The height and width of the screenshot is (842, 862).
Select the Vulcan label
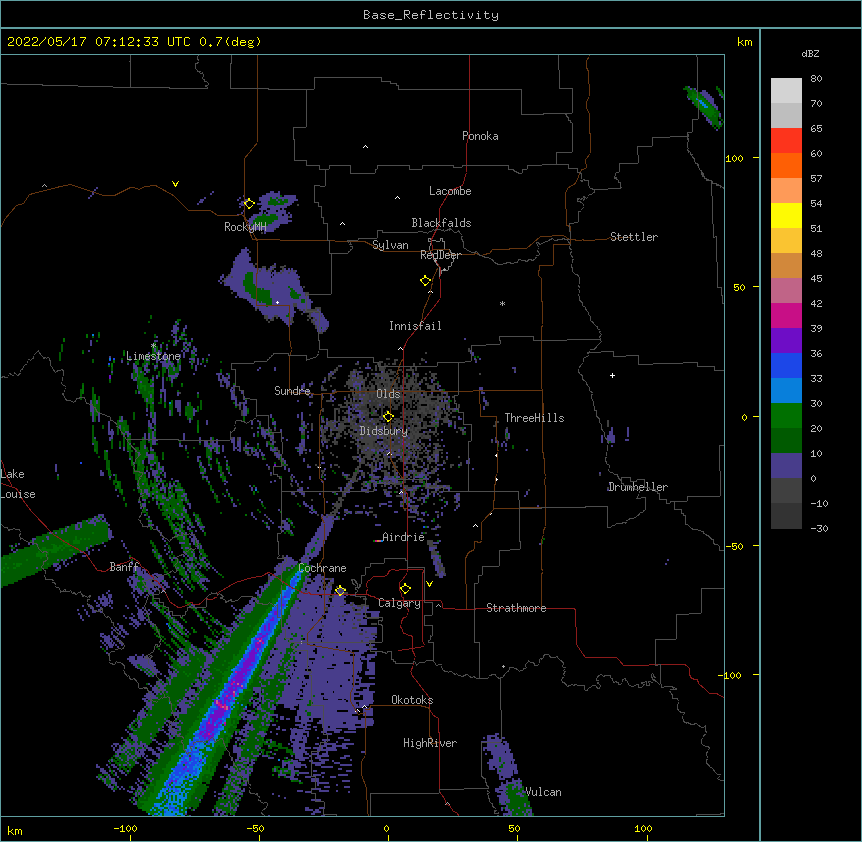543,792
